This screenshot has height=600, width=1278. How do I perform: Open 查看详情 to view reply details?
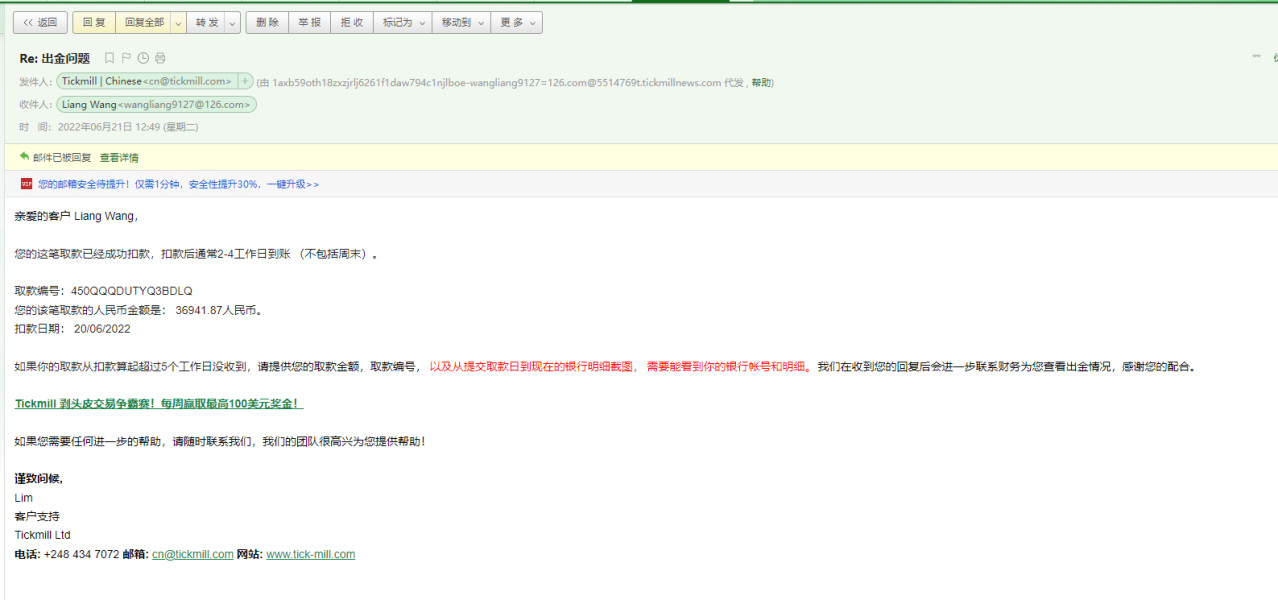pos(119,157)
